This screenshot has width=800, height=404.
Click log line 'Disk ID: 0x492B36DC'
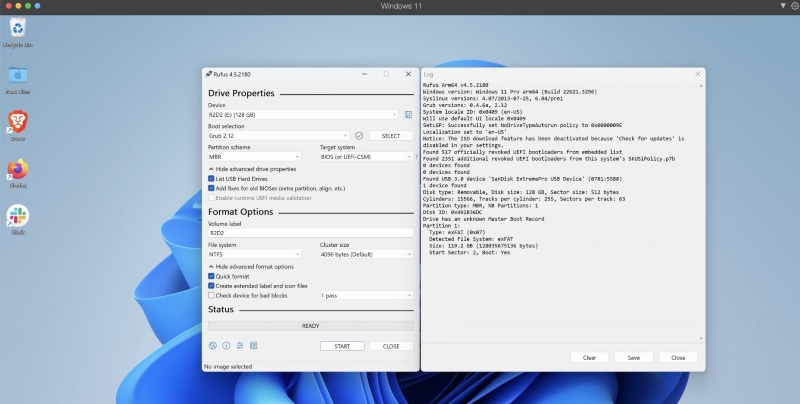pyautogui.click(x=452, y=212)
